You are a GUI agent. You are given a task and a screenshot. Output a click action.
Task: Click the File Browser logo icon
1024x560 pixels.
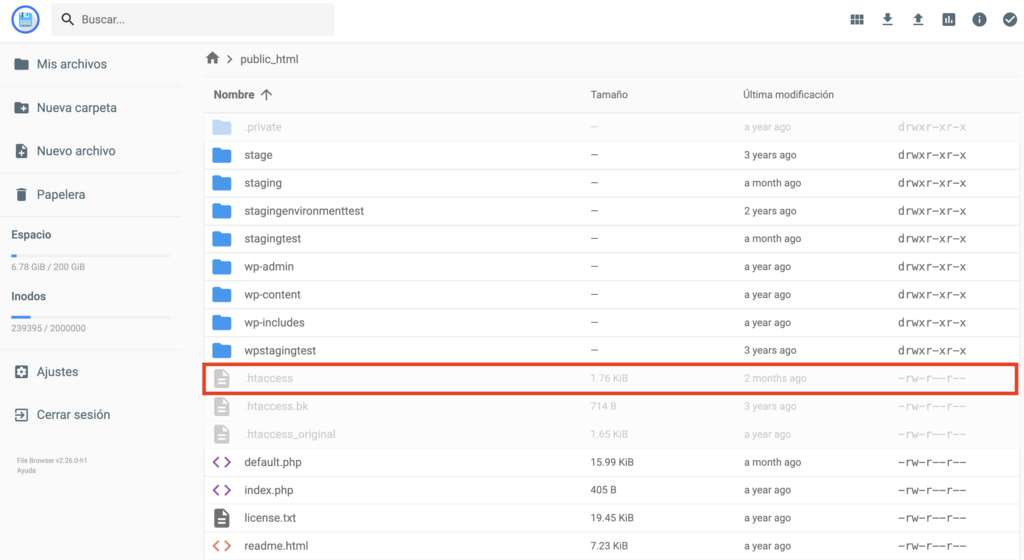click(25, 19)
